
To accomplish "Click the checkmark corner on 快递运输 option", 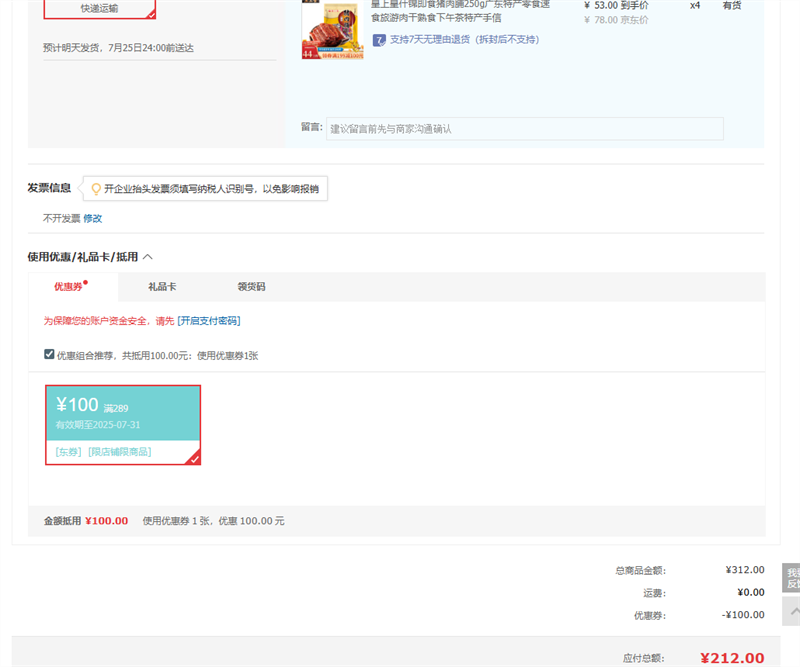I will click(x=150, y=14).
